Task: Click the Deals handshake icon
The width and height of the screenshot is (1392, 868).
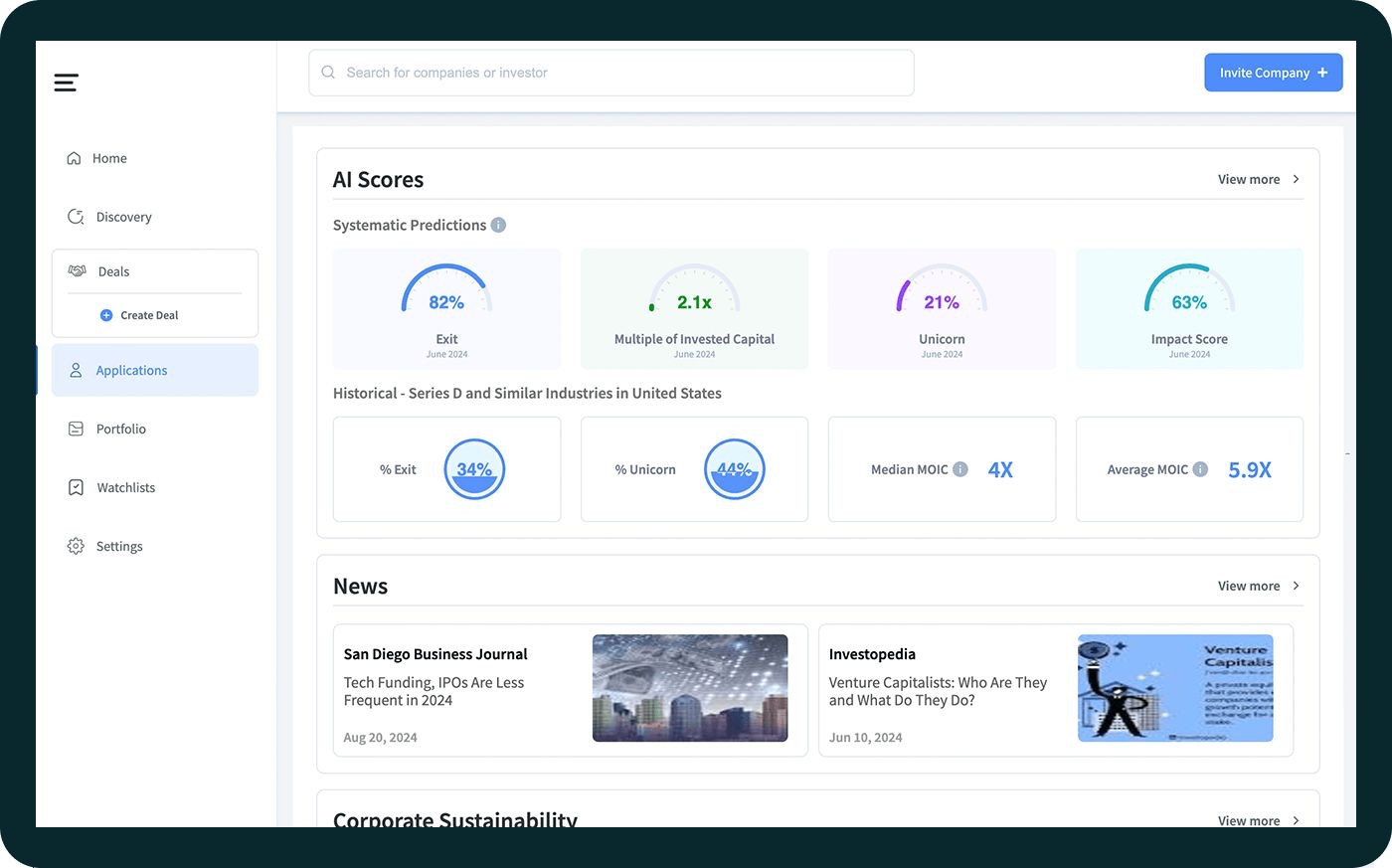Action: [x=77, y=271]
